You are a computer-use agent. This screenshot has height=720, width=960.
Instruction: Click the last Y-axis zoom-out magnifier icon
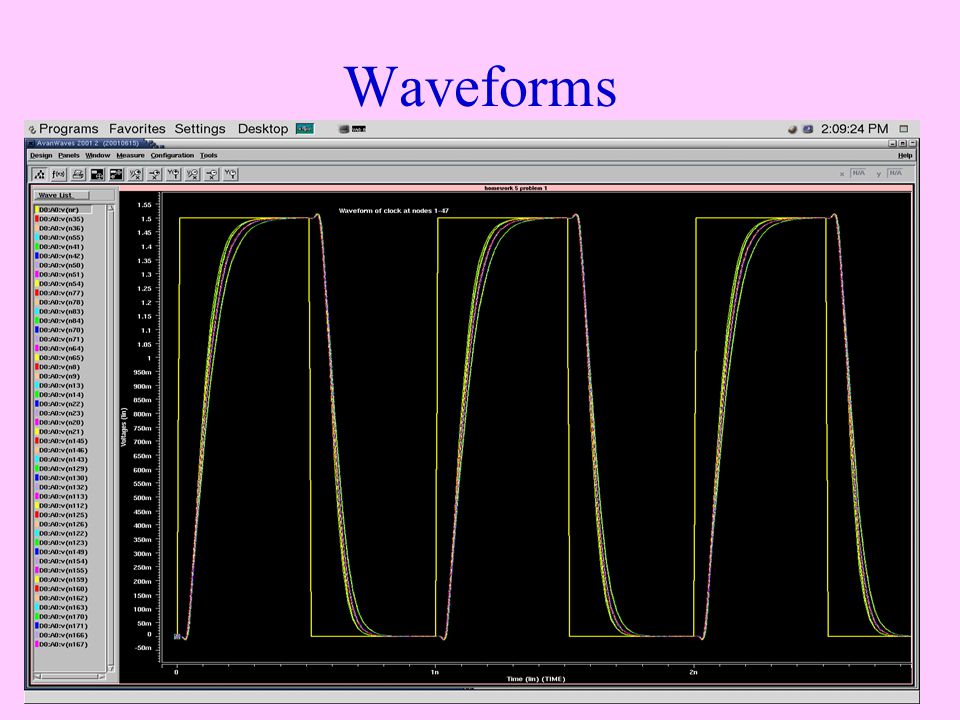[x=230, y=174]
